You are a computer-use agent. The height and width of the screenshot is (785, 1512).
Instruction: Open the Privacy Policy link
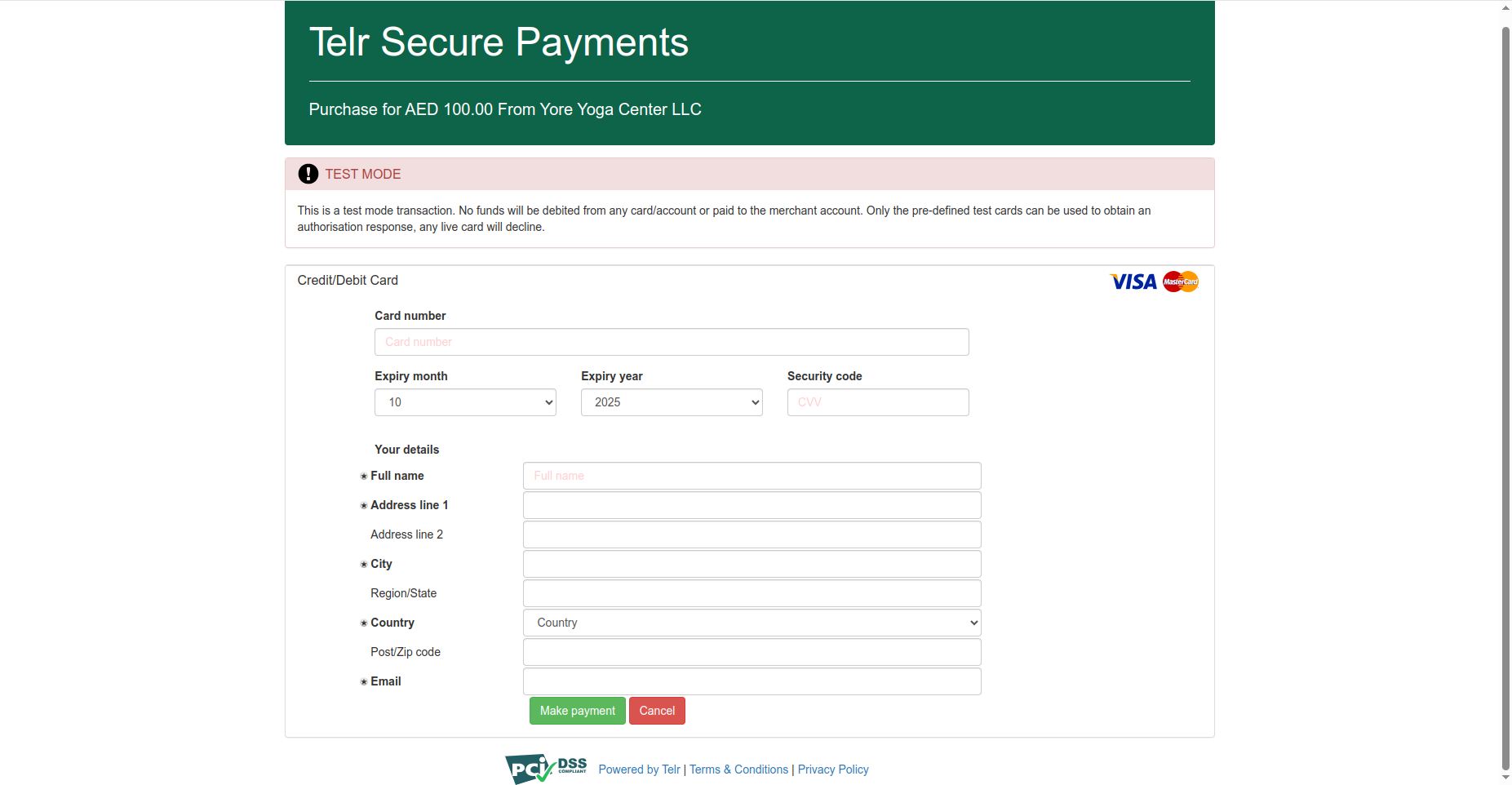pos(832,769)
